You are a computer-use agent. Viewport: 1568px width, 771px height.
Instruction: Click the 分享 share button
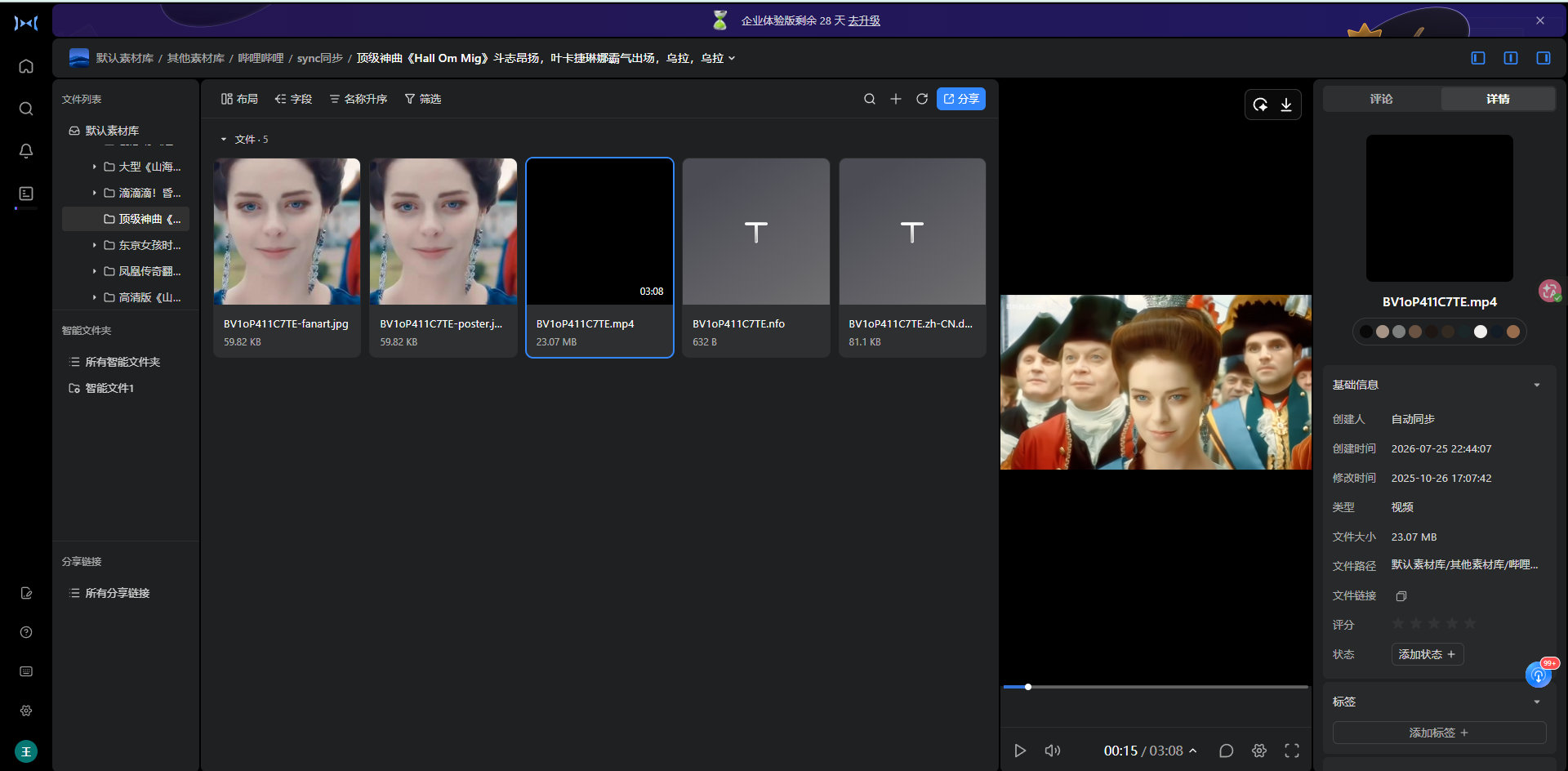961,99
